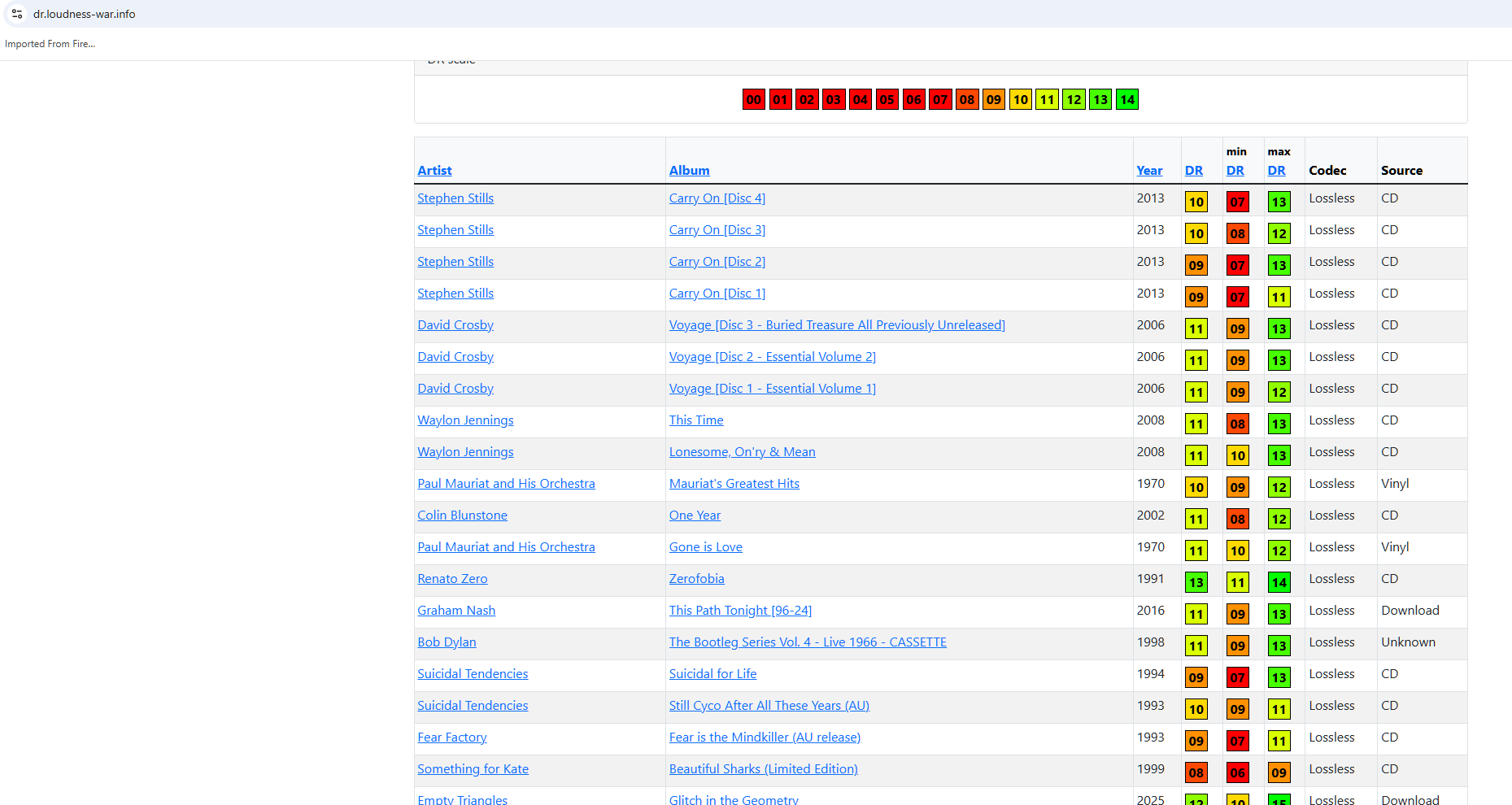Screen dimensions: 1512x805
Task: Open Colin Blunstone artist page
Action: (462, 516)
